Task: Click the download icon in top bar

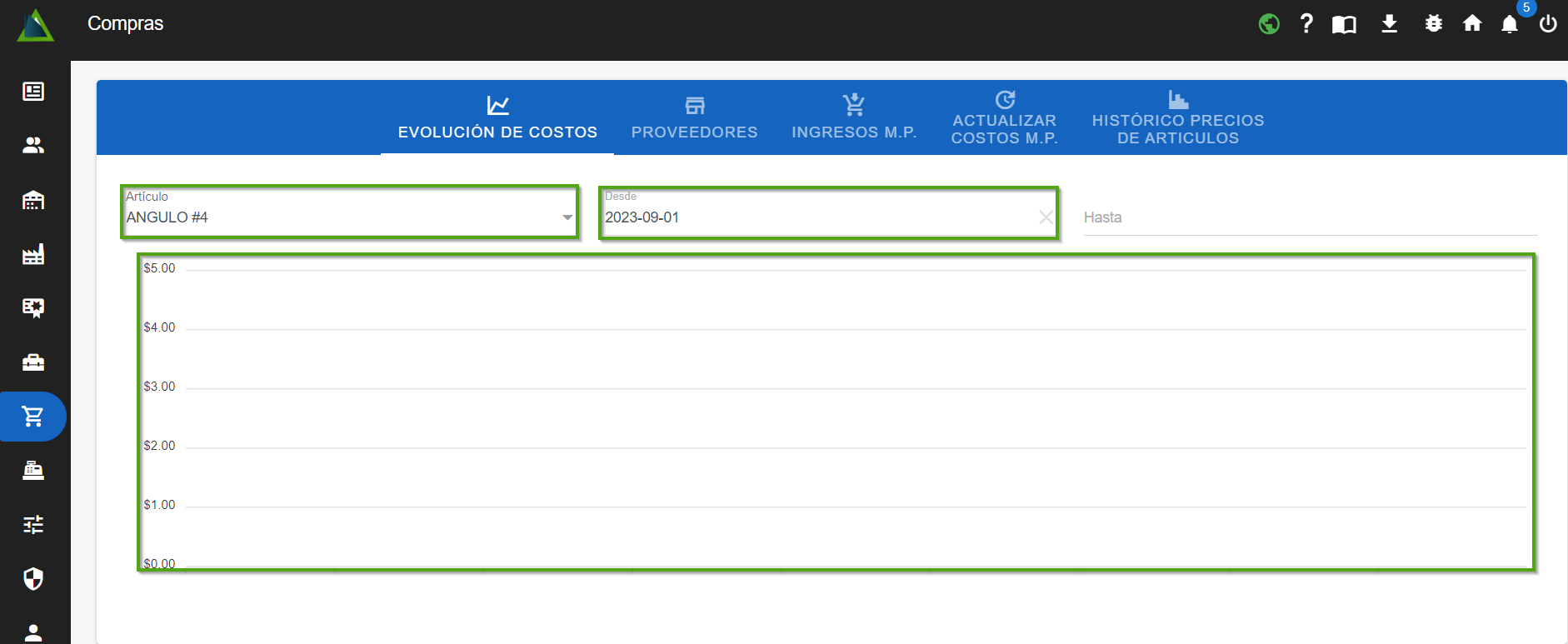Action: coord(1389,24)
